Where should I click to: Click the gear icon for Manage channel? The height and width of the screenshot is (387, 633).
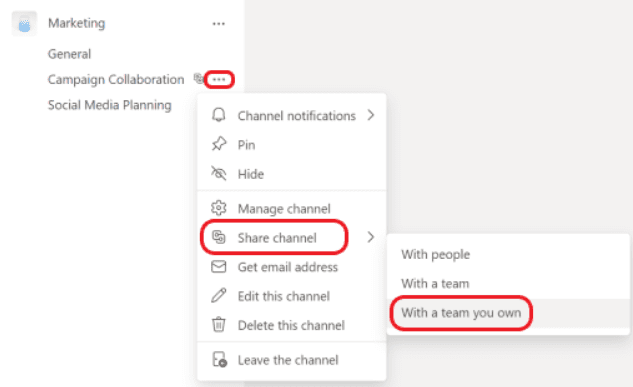[x=218, y=208]
